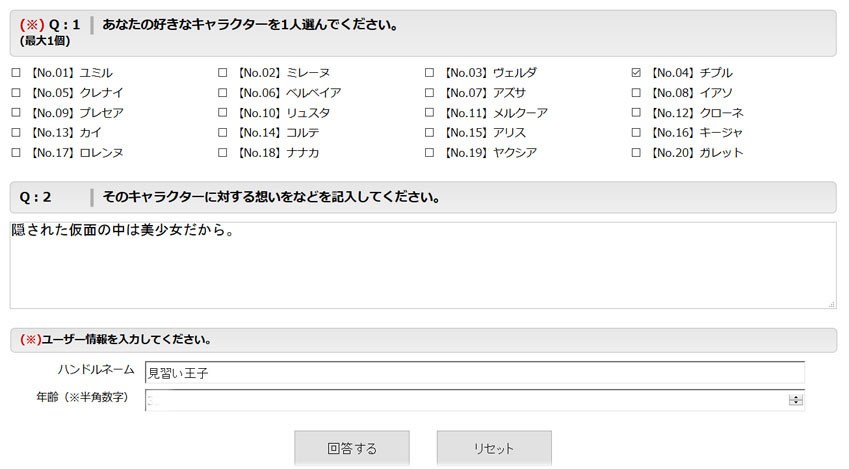The image size is (849, 469).
Task: Click inside the Q2 comment text area
Action: [423, 265]
